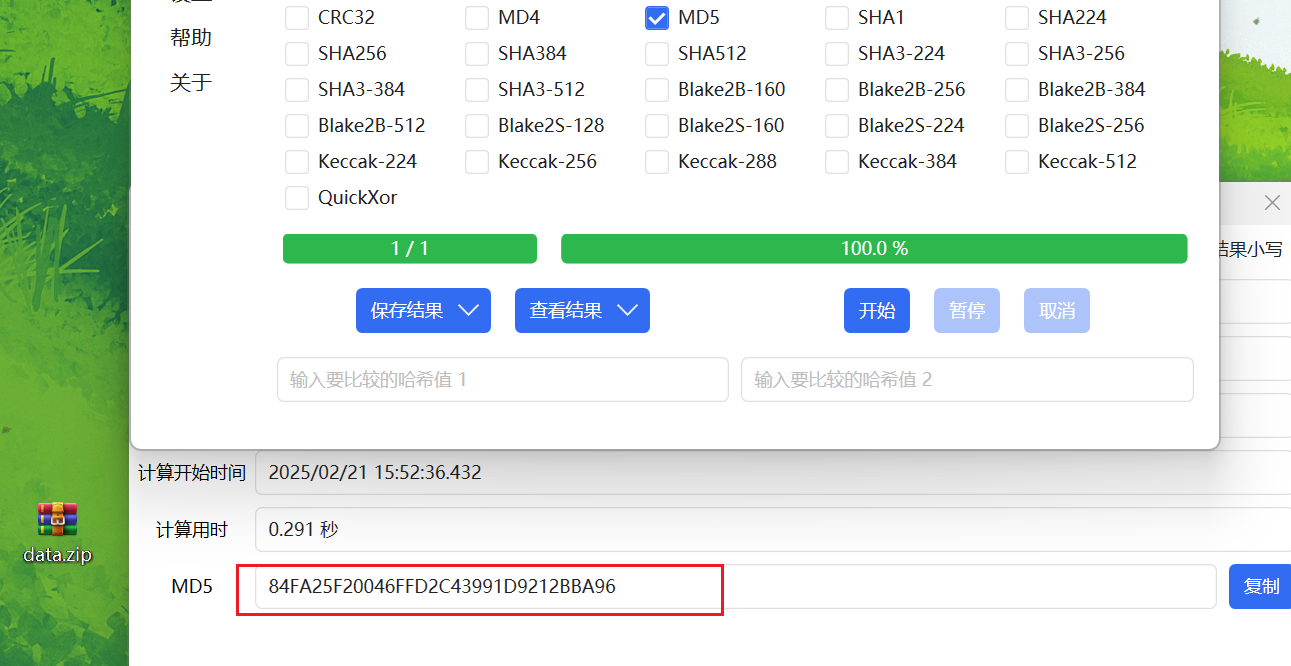Enable the SHA3-384 checkbox
The height and width of the screenshot is (666, 1291).
[x=297, y=90]
